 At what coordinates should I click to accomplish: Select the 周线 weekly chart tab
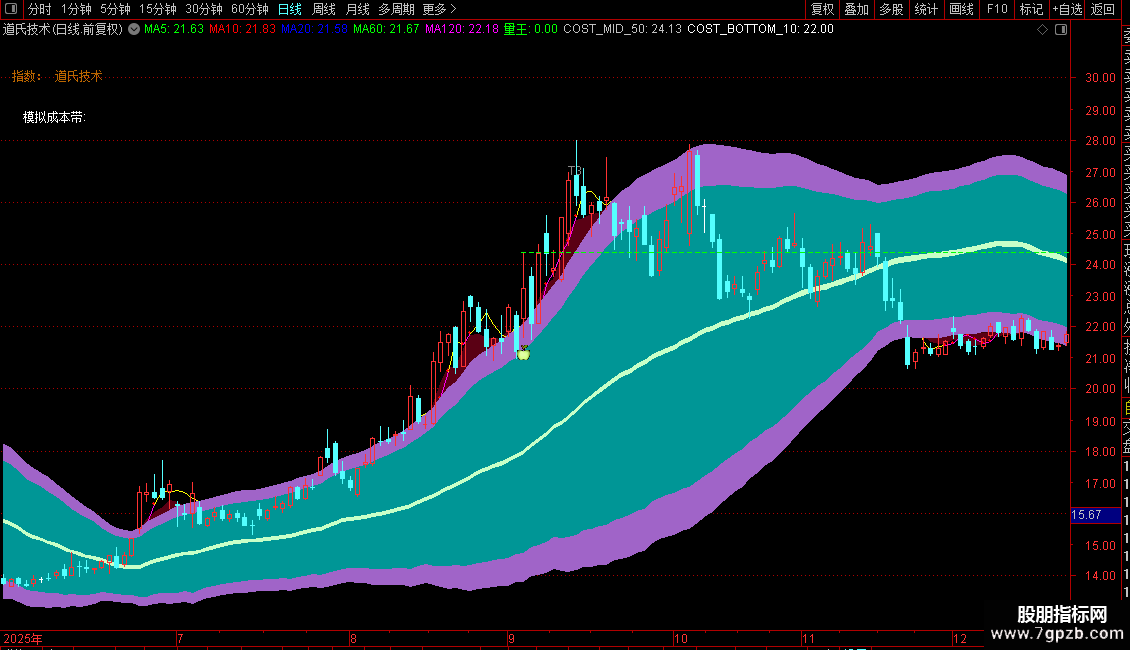point(324,9)
